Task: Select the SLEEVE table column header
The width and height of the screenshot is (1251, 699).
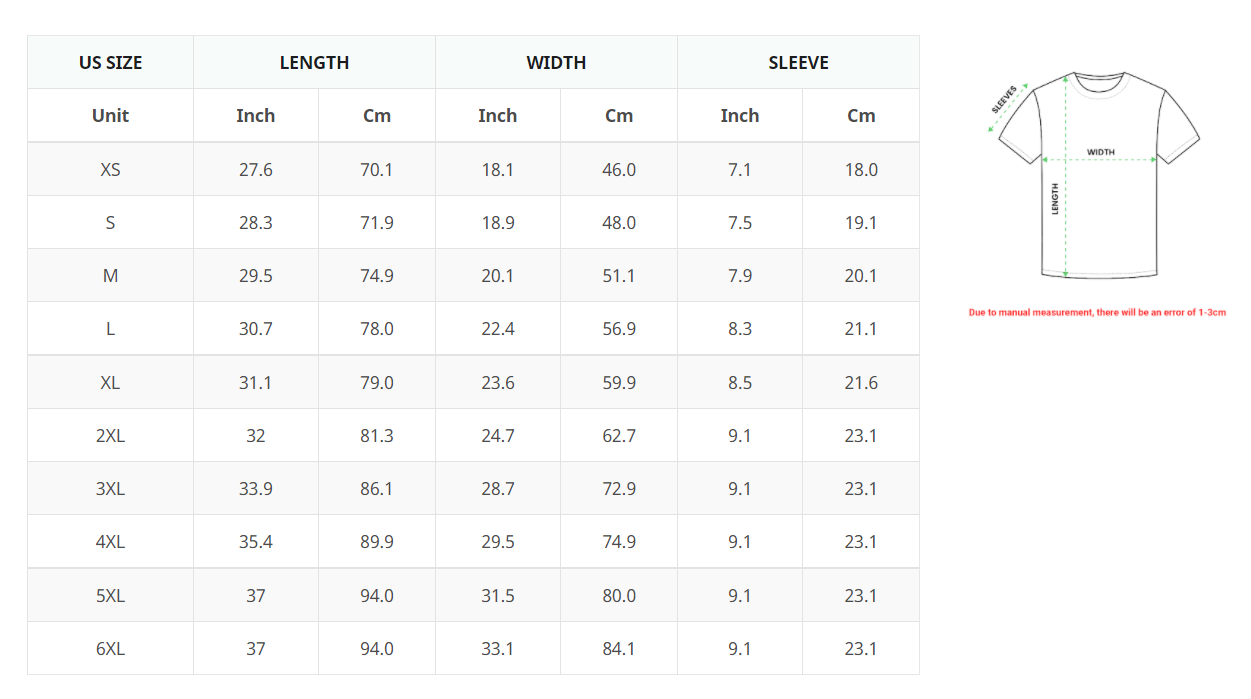Action: tap(798, 62)
